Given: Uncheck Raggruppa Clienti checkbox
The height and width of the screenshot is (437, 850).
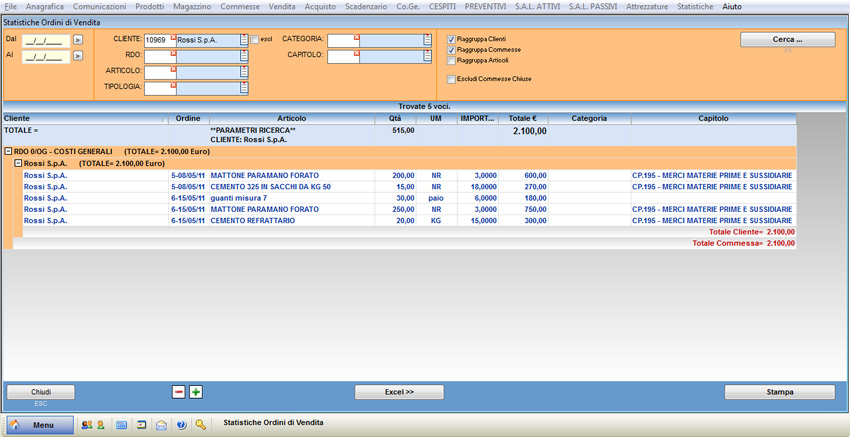Looking at the screenshot, I should (452, 40).
